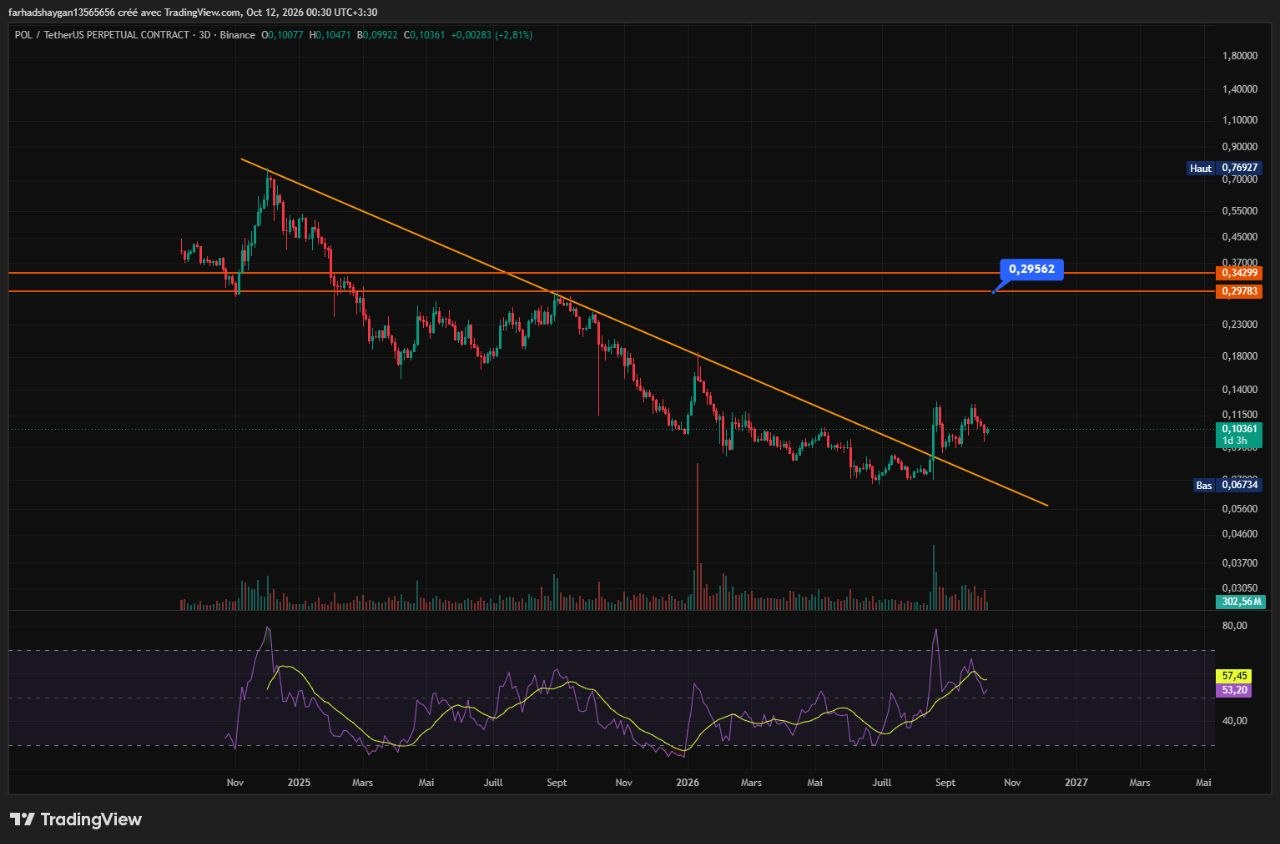Click the 0,03700 price scale label
This screenshot has width=1280, height=844.
(1240, 563)
